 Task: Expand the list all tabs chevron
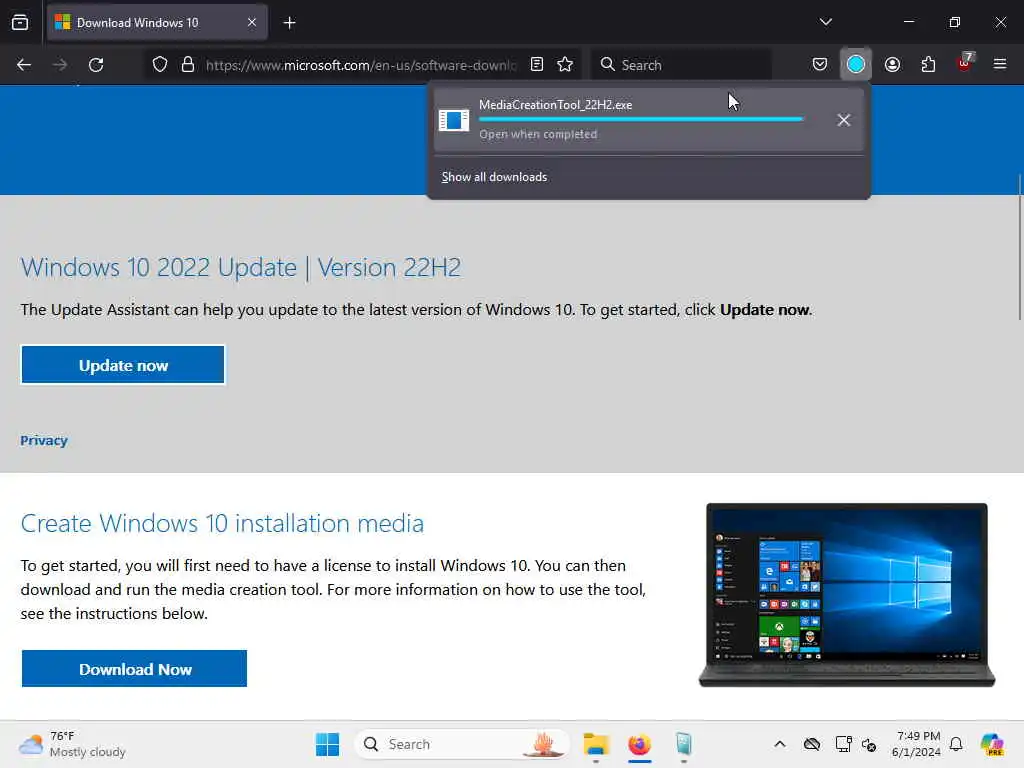pyautogui.click(x=825, y=22)
